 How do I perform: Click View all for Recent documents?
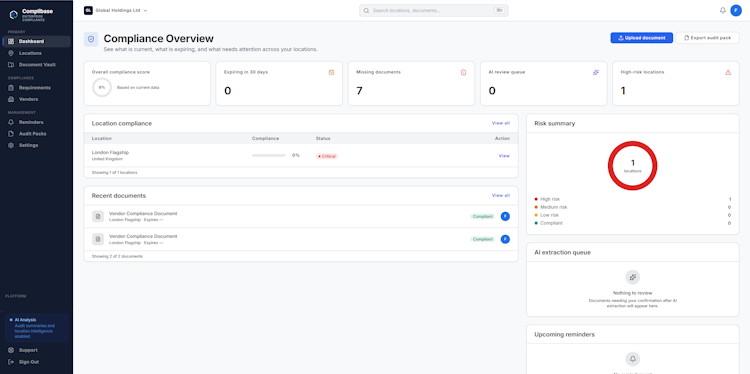pyautogui.click(x=501, y=196)
